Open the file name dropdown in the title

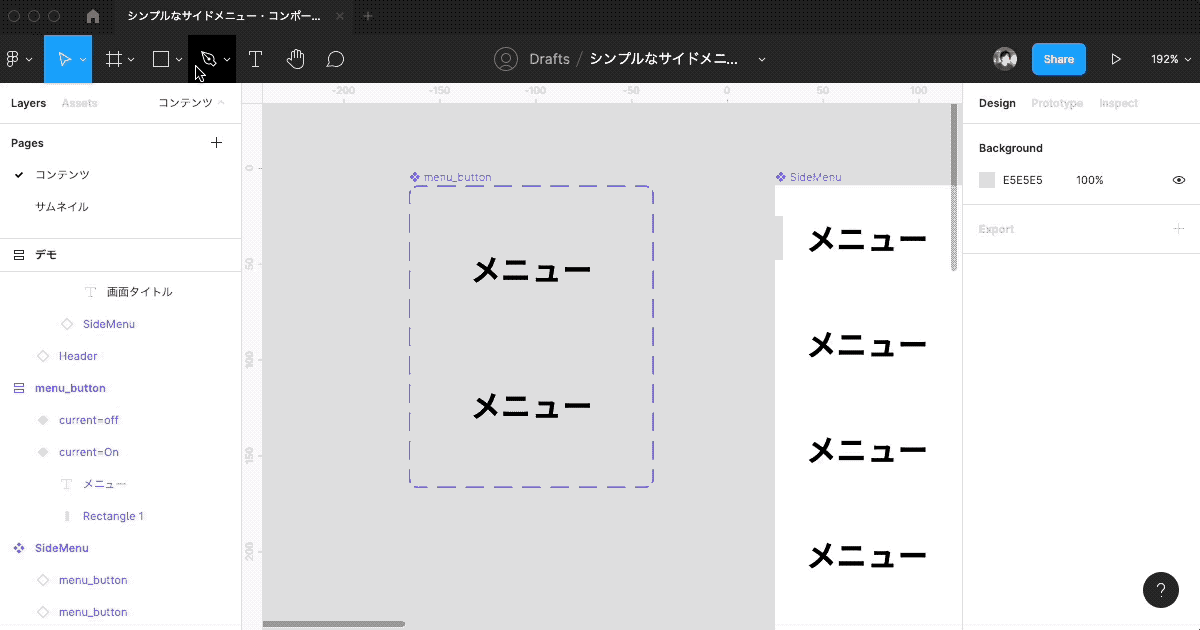click(762, 59)
